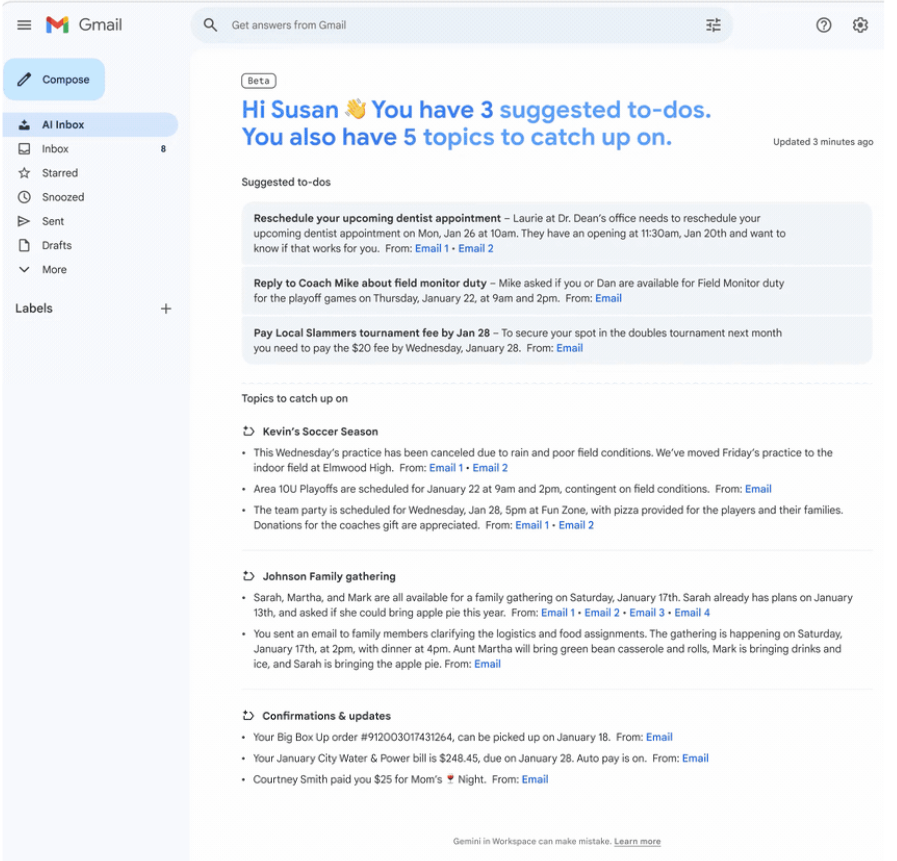Open Email 1 for dentist appointment to-do
The height and width of the screenshot is (861, 897).
(x=432, y=248)
